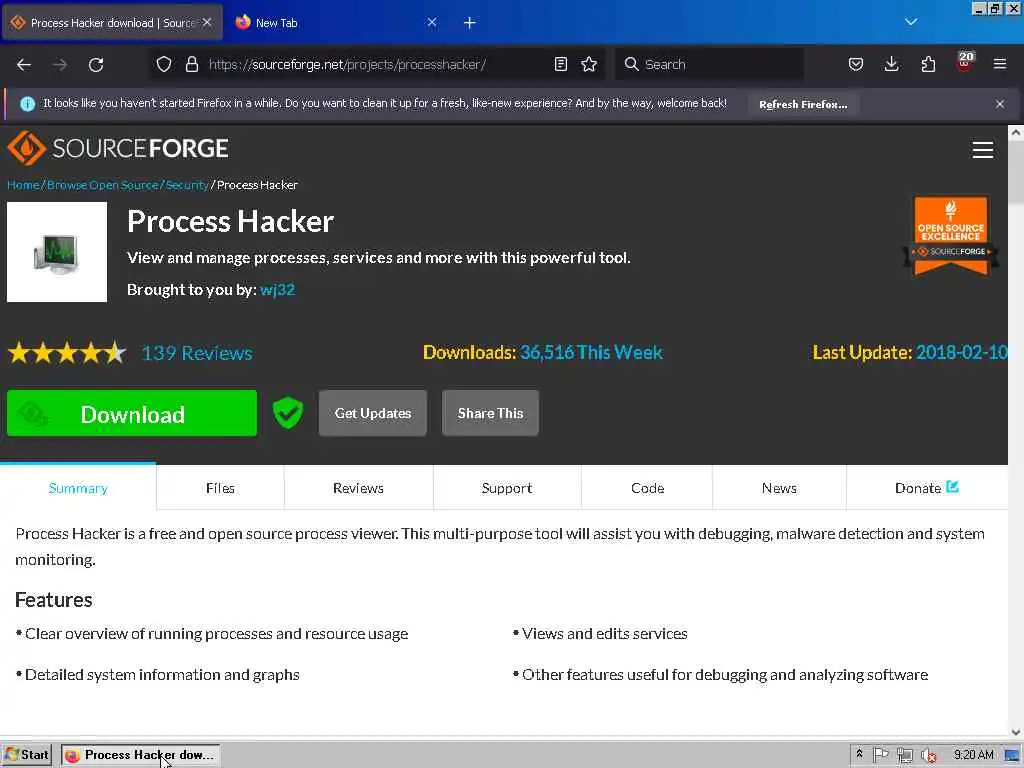Click the muted volume tray icon
1024x768 pixels.
(x=928, y=756)
